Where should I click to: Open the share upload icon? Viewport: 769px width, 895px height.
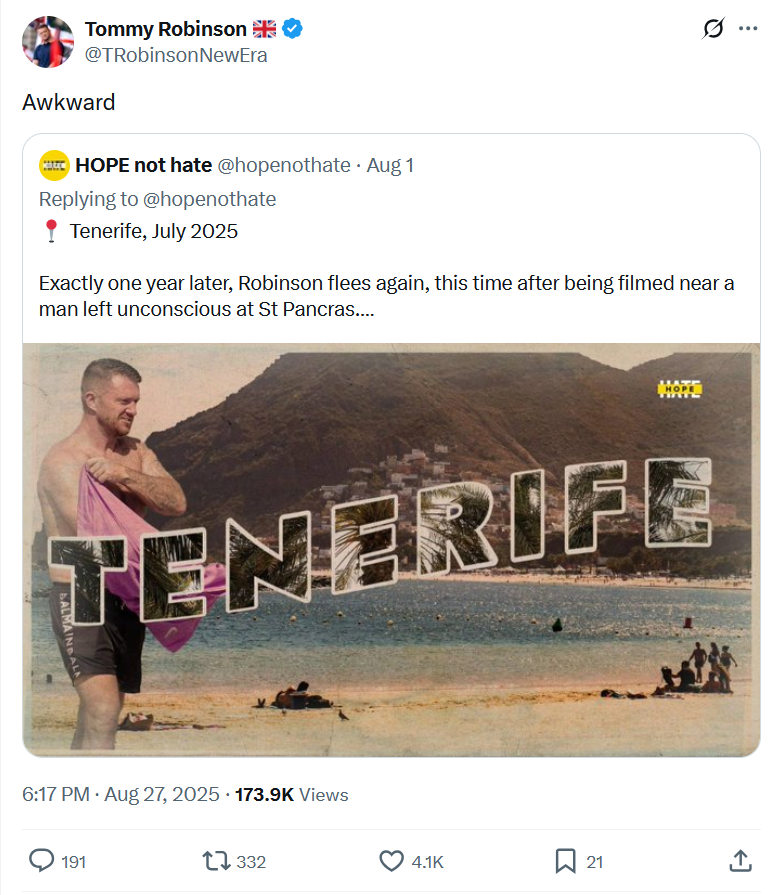point(740,860)
